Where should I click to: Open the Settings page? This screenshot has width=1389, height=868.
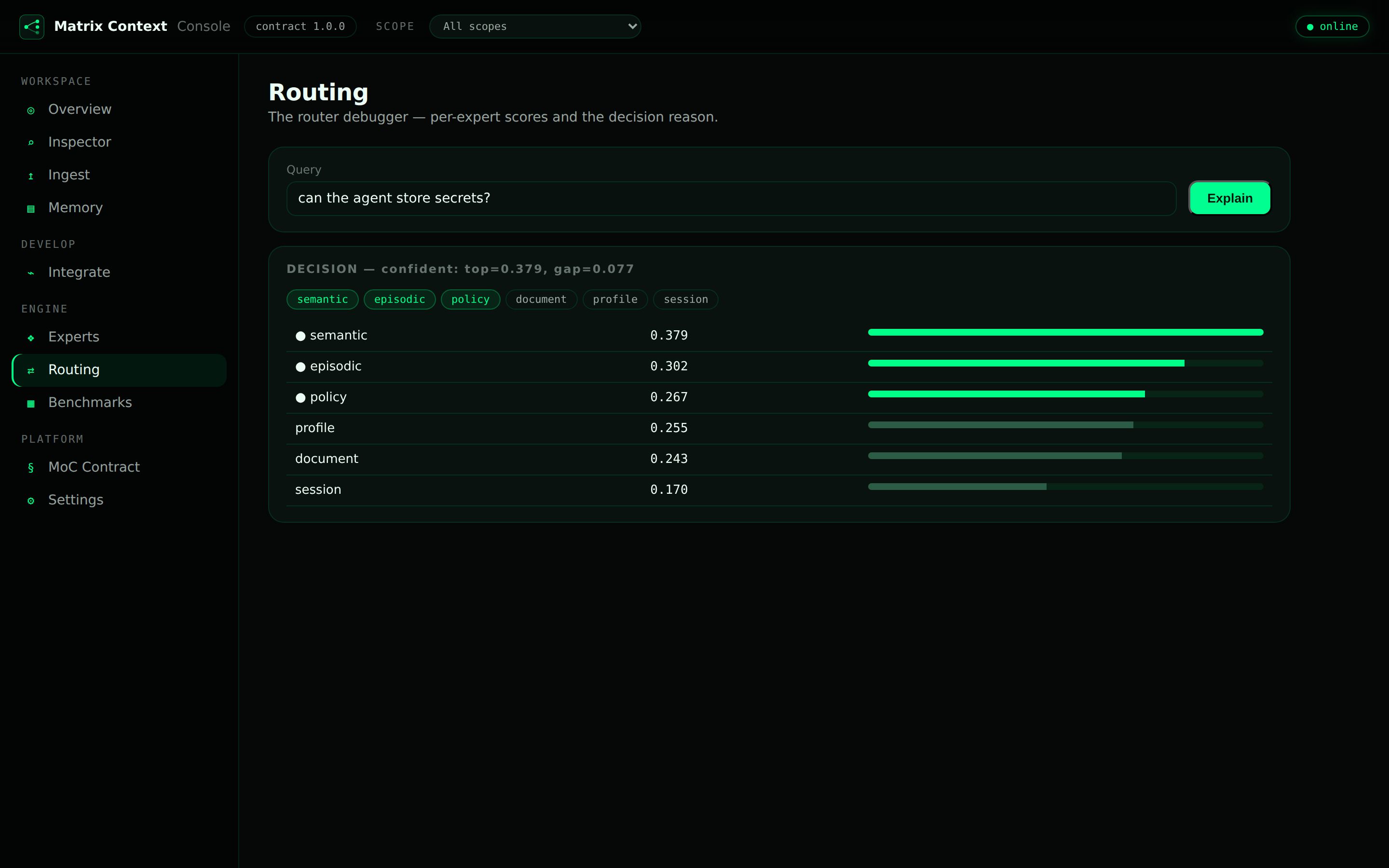coord(120,500)
